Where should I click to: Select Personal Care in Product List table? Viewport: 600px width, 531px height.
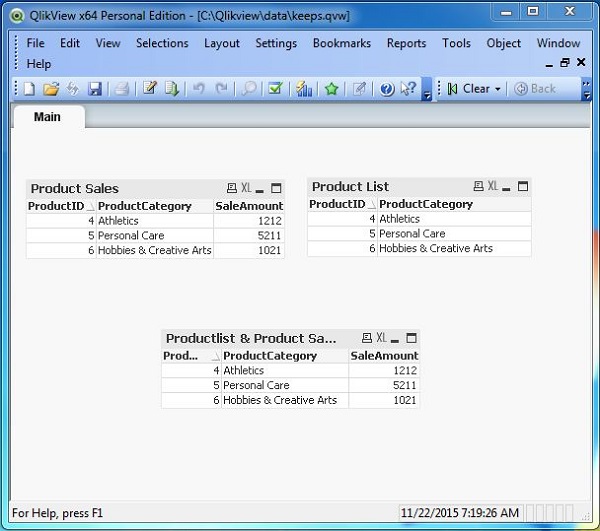click(412, 234)
